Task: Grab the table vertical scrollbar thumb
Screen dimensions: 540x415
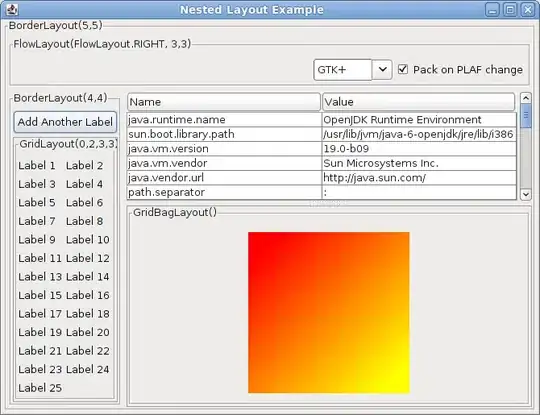Action: [526, 116]
